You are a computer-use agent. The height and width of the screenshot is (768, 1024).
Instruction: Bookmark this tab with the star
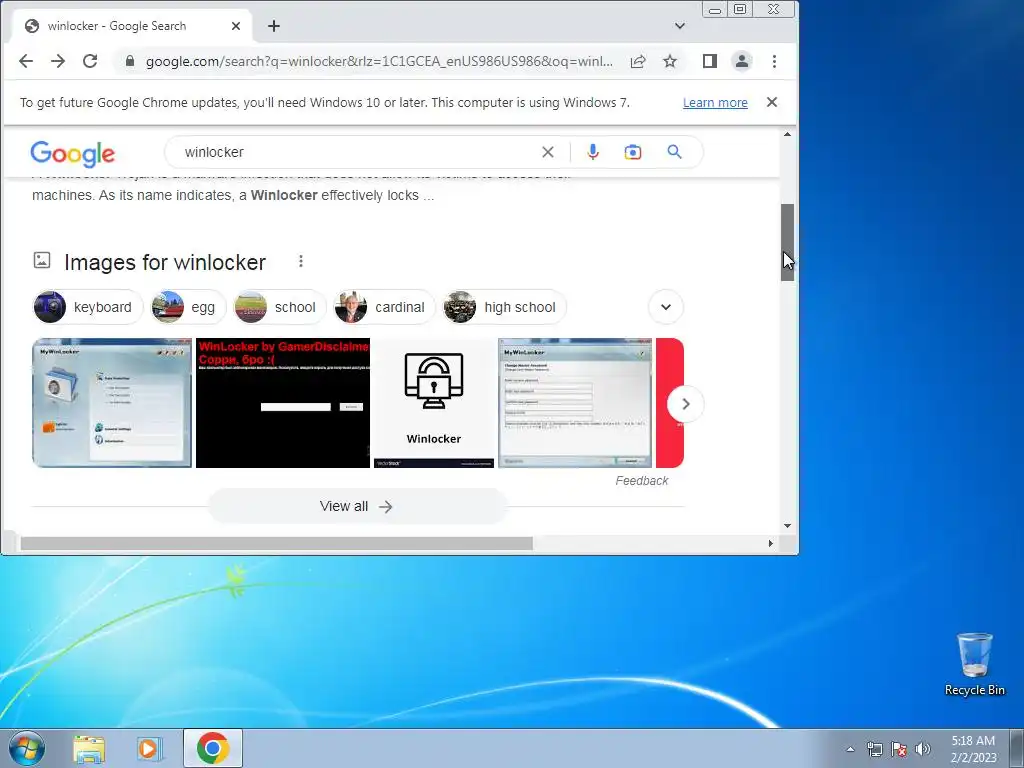pos(670,61)
